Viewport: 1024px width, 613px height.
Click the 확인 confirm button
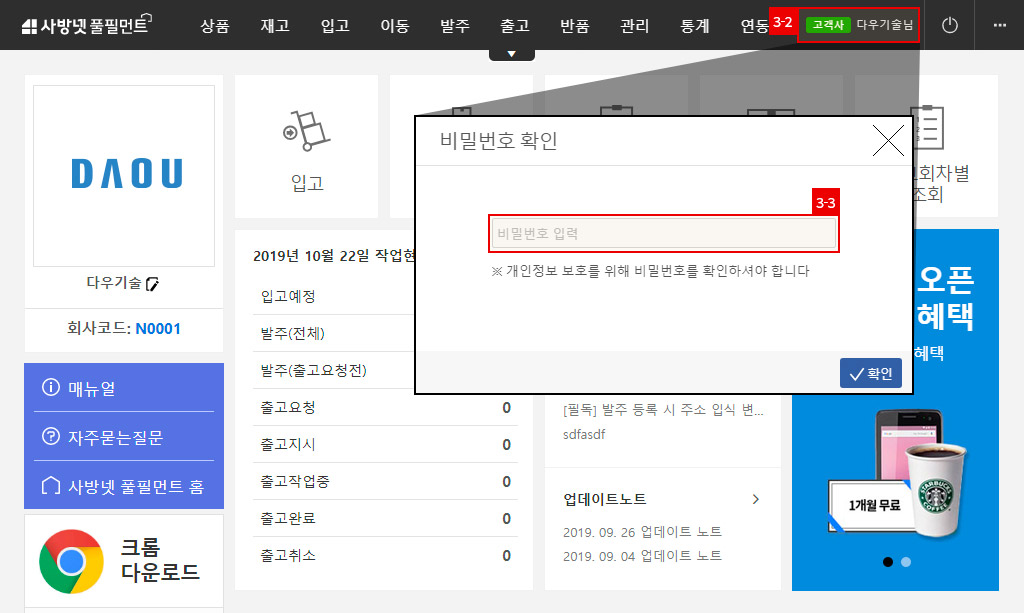click(870, 372)
